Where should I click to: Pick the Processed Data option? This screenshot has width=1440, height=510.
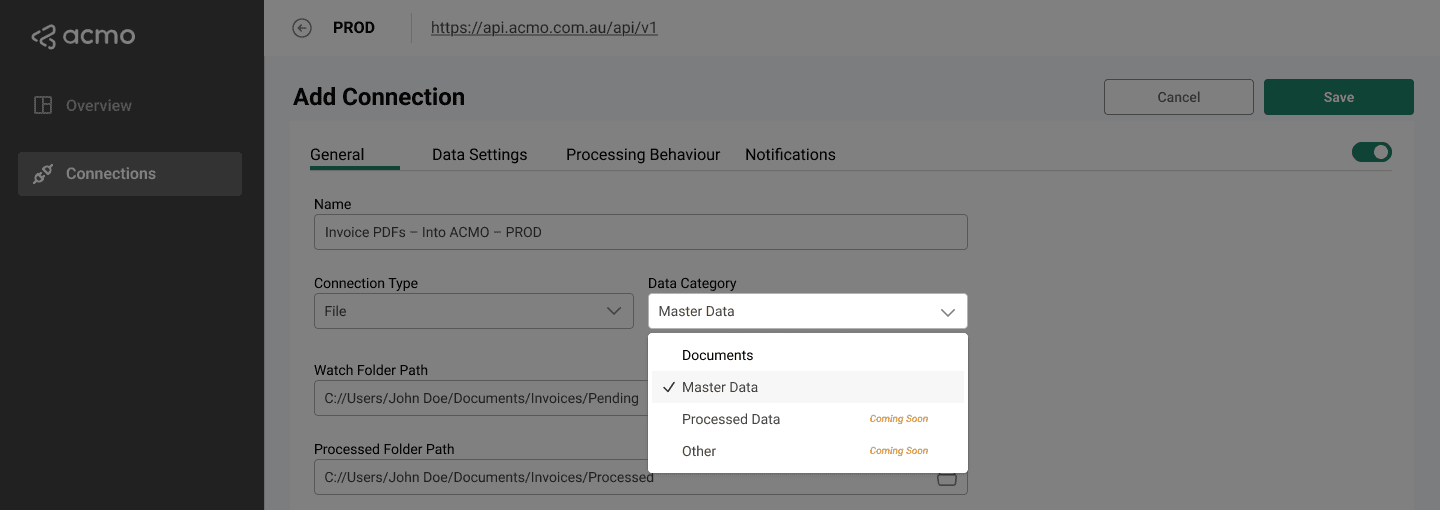coord(808,419)
